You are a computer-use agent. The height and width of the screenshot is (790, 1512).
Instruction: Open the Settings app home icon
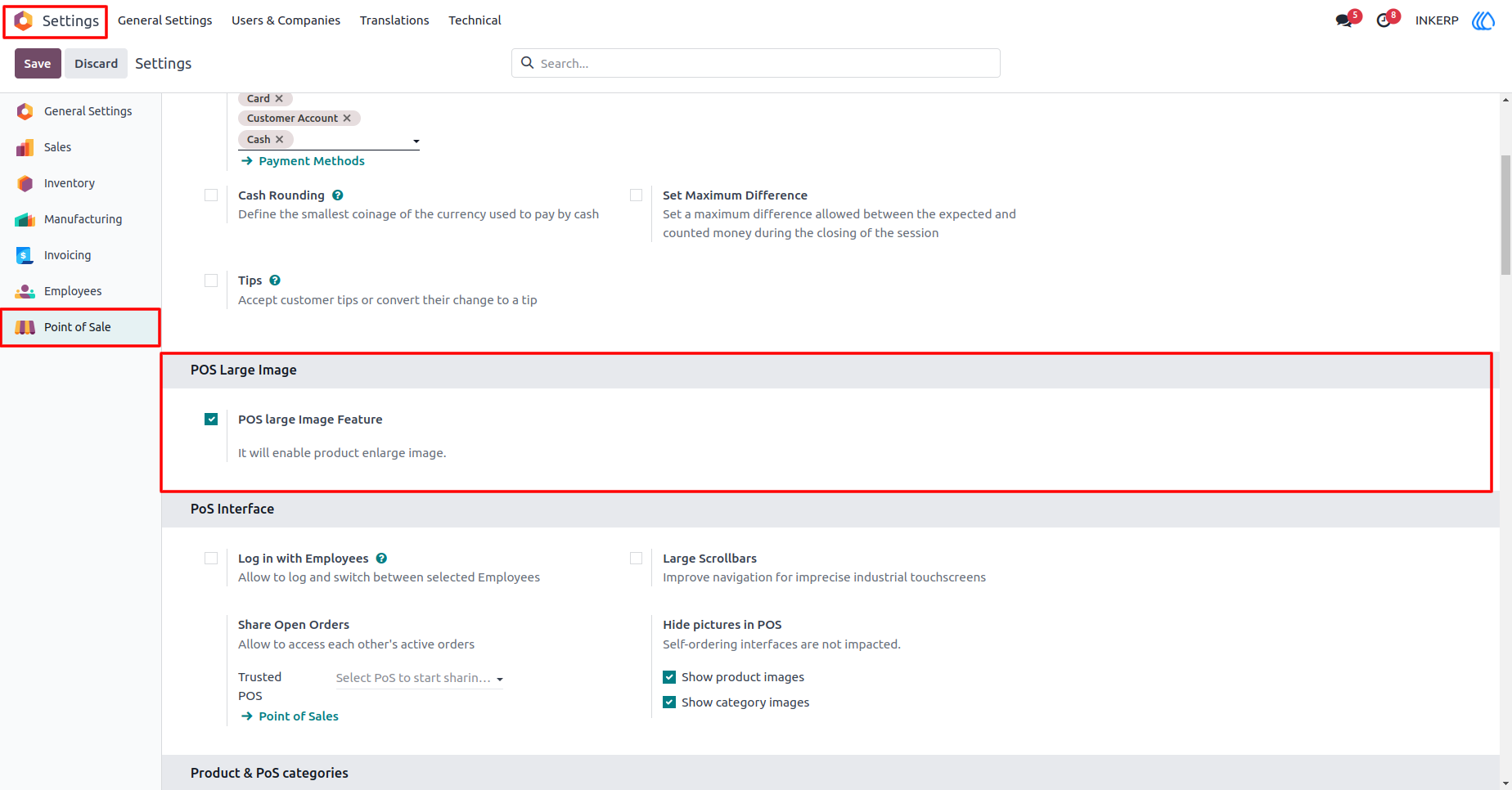pos(24,20)
